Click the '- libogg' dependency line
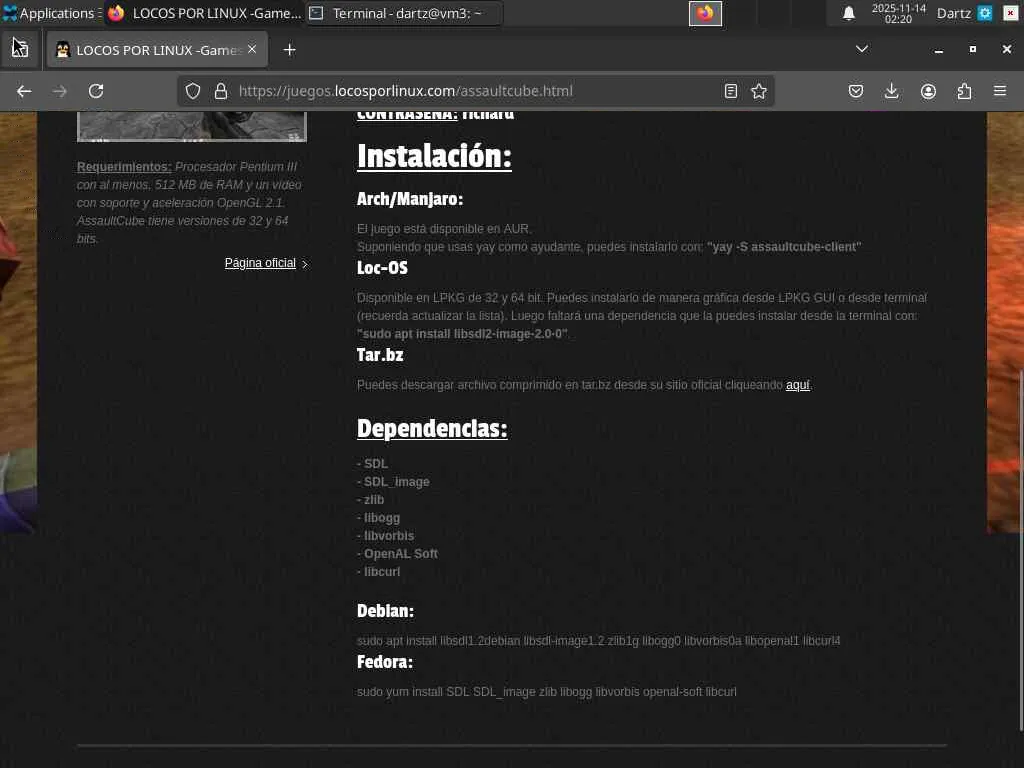 pos(378,518)
